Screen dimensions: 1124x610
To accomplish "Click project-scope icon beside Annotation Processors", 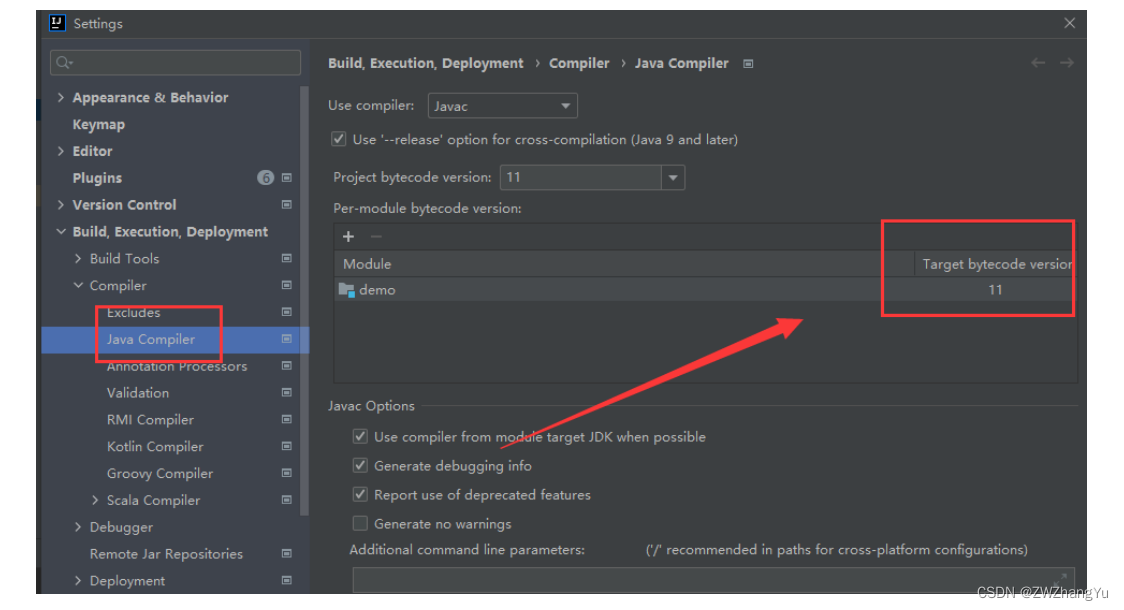I will [x=287, y=366].
